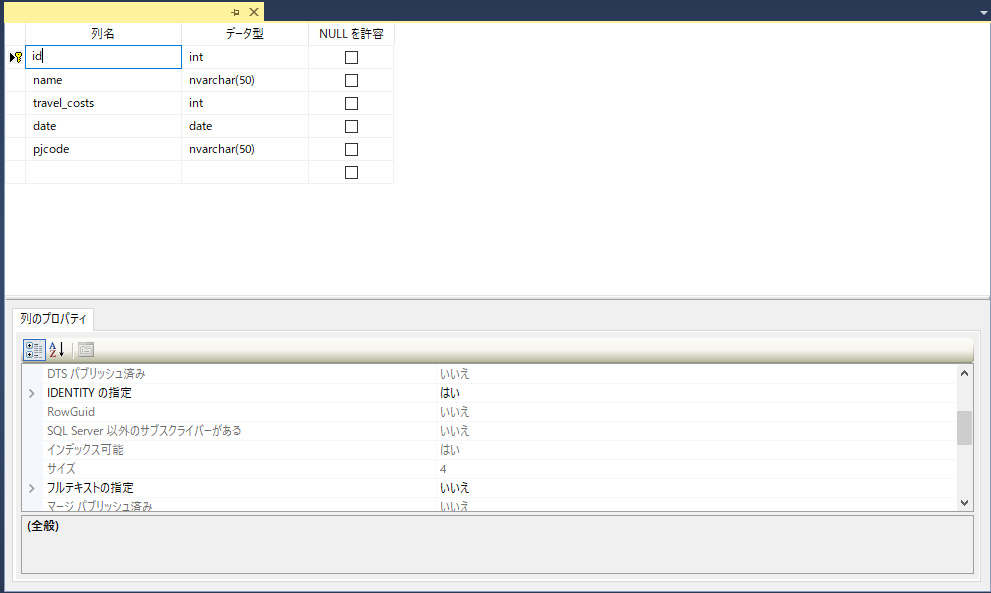Screen dimensions: 991x593
Task: Click nvarchar(50) data type of name row
Action: pos(245,80)
